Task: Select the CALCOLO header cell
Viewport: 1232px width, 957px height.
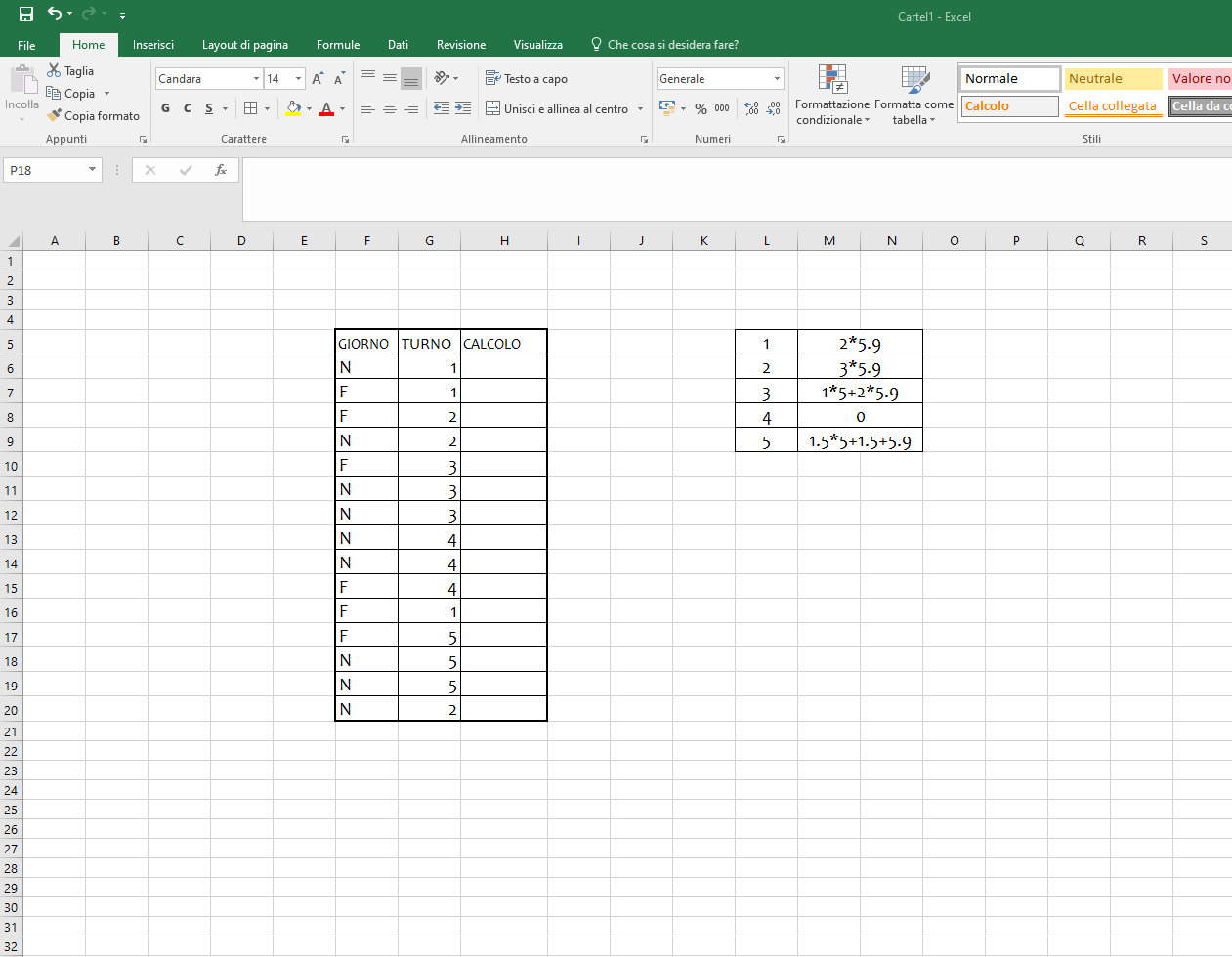Action: coord(504,343)
